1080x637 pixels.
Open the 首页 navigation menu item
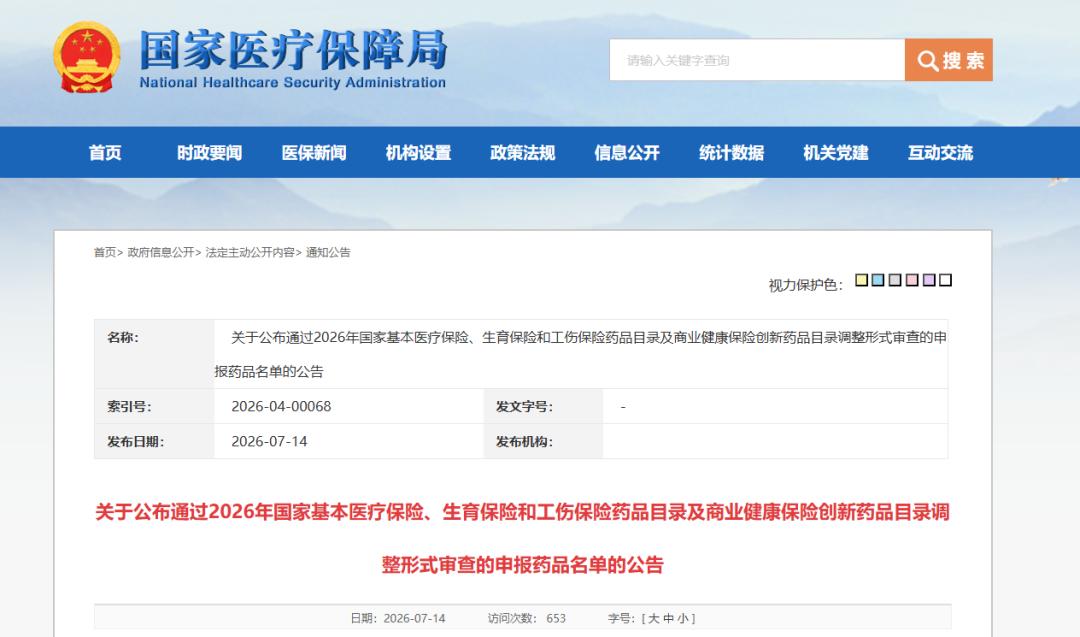pyautogui.click(x=105, y=153)
